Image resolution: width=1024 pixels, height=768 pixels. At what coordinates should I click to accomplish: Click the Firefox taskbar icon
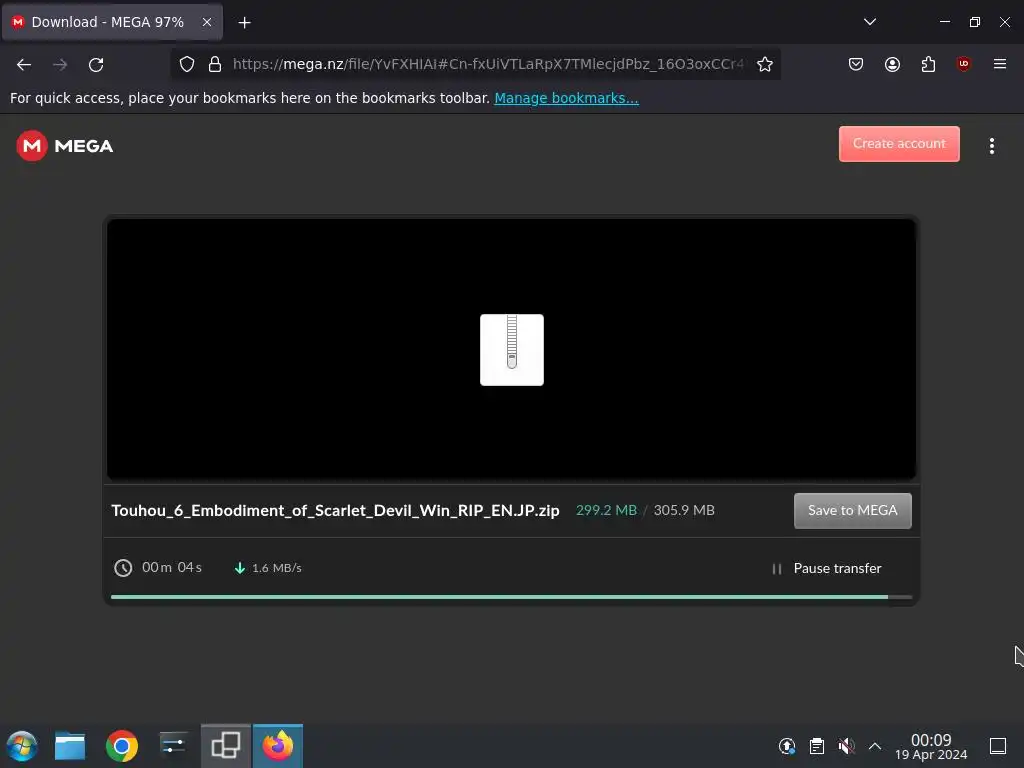(278, 745)
